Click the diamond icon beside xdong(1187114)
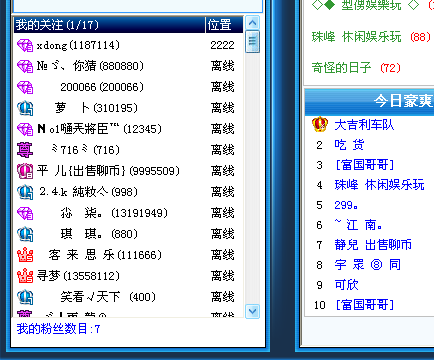Image resolution: width=434 pixels, height=360 pixels. click(25, 45)
